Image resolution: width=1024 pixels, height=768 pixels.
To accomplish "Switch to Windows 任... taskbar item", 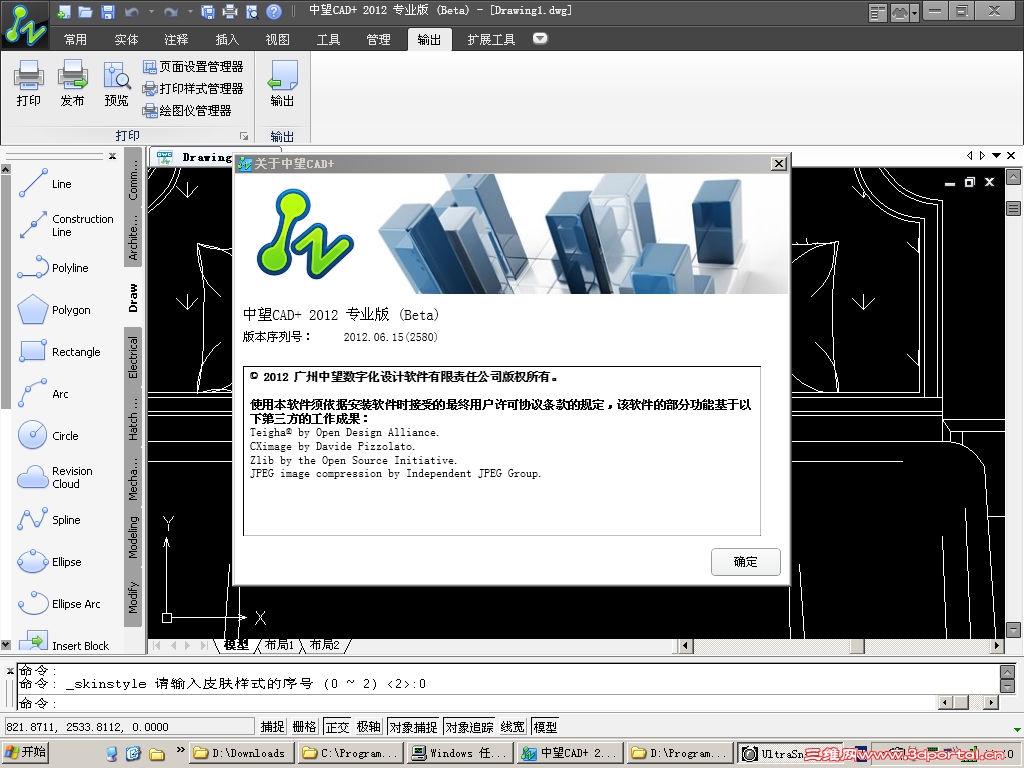I will click(460, 753).
